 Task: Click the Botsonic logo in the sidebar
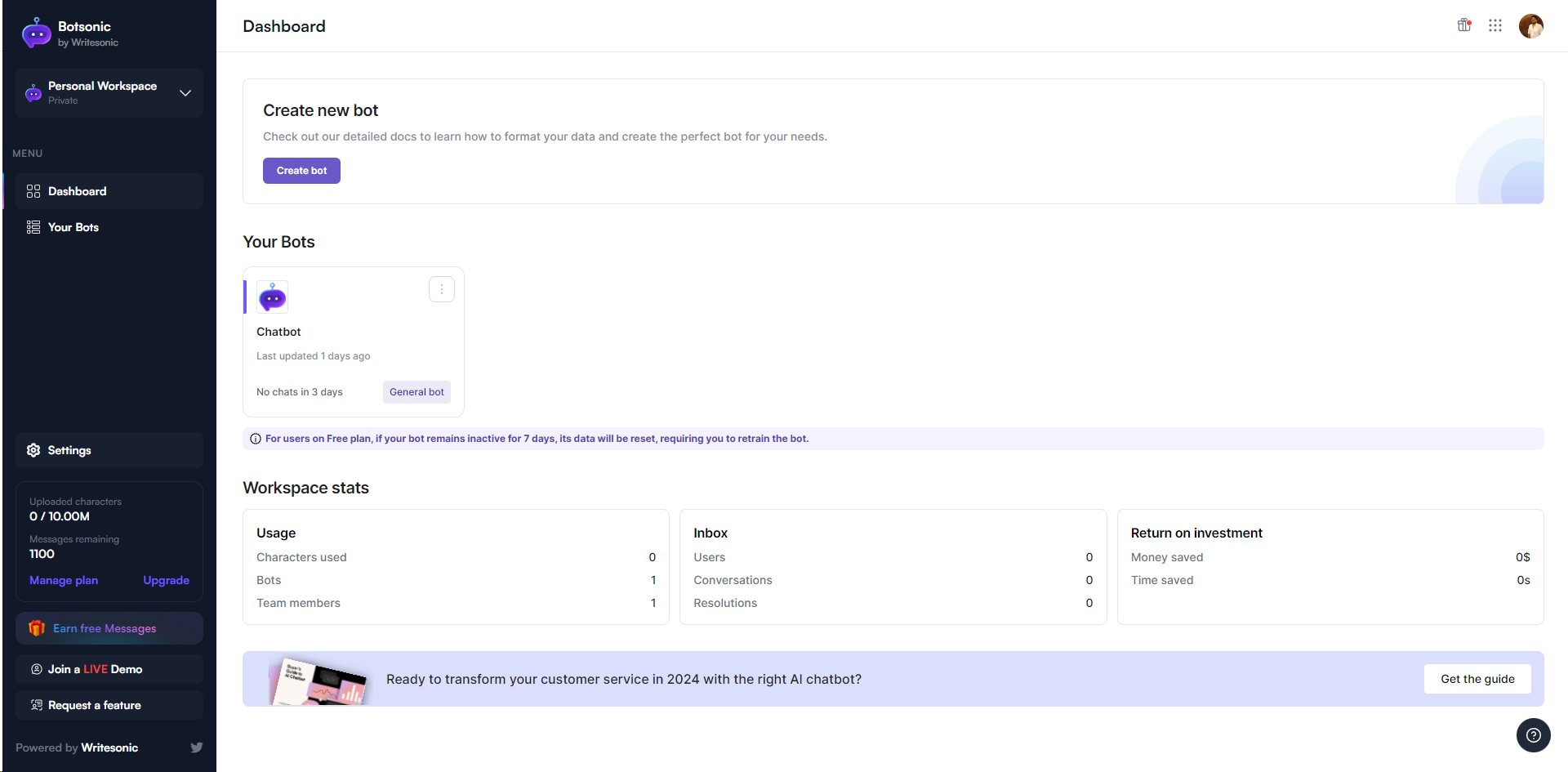[x=35, y=32]
